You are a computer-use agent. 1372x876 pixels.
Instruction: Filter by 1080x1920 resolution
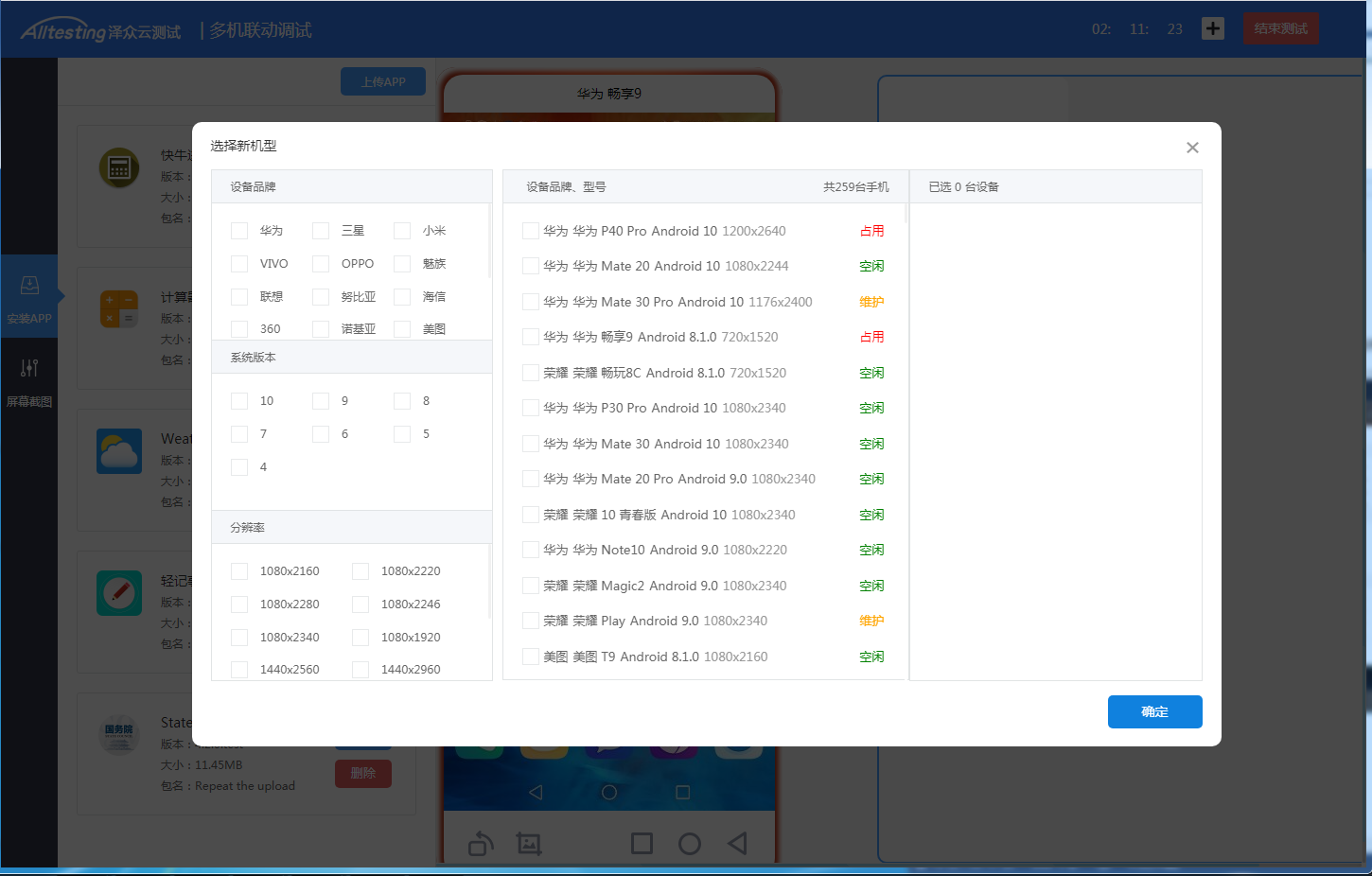[x=361, y=638]
